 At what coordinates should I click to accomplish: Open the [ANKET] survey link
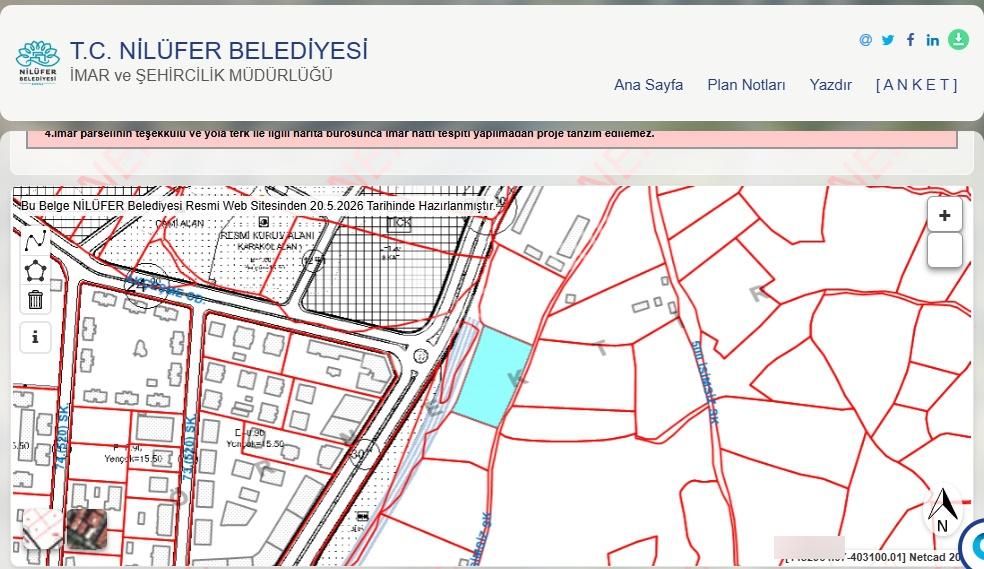916,85
